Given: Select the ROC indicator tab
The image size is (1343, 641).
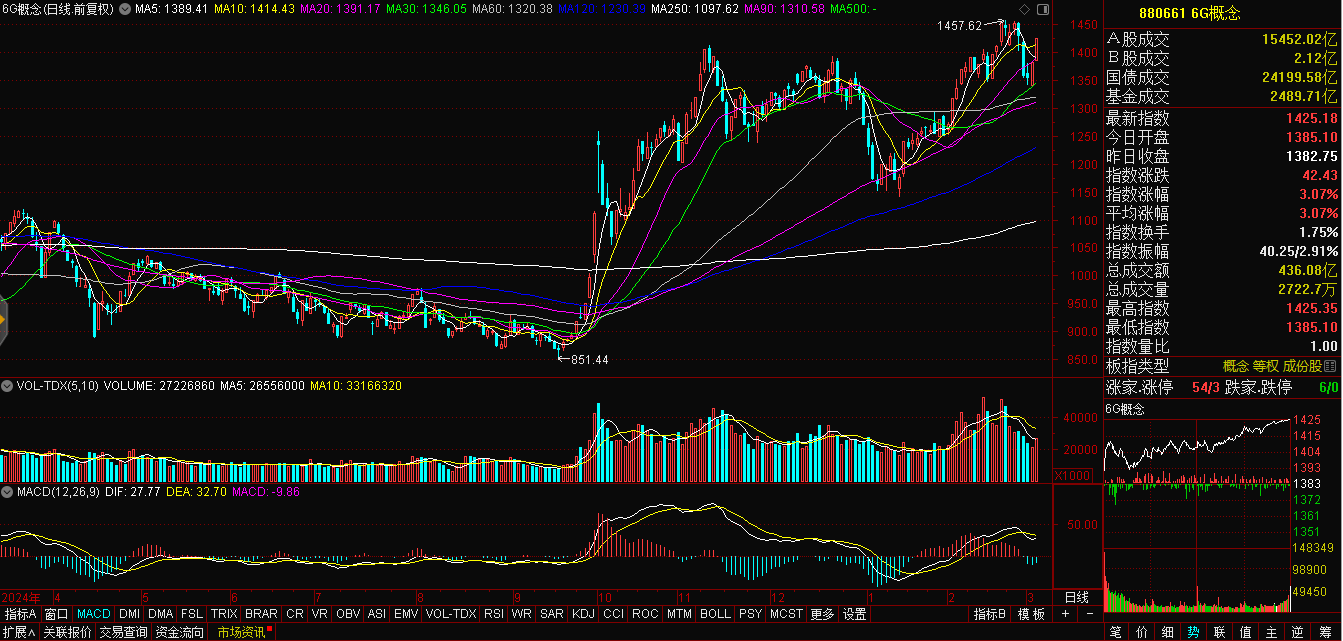Looking at the screenshot, I should [x=645, y=614].
